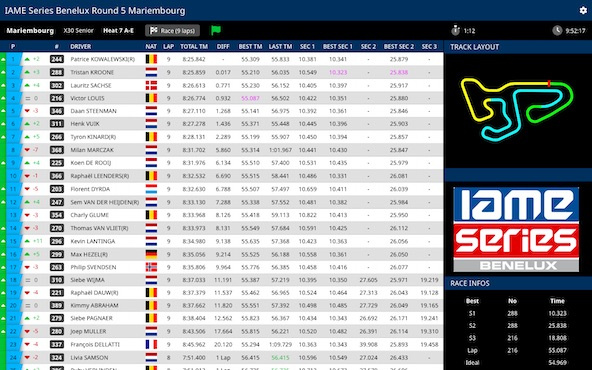Click purple best sector time 10.323
Image resolution: width=592 pixels, height=370 pixels.
338,72
